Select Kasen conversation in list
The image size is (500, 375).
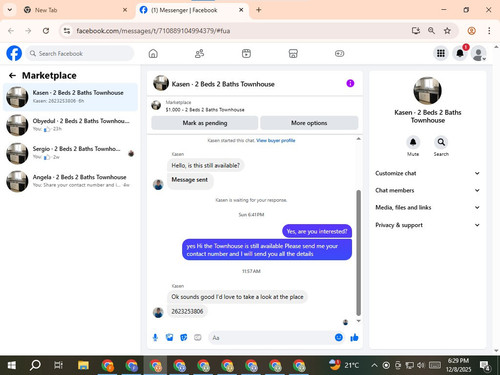pos(70,97)
